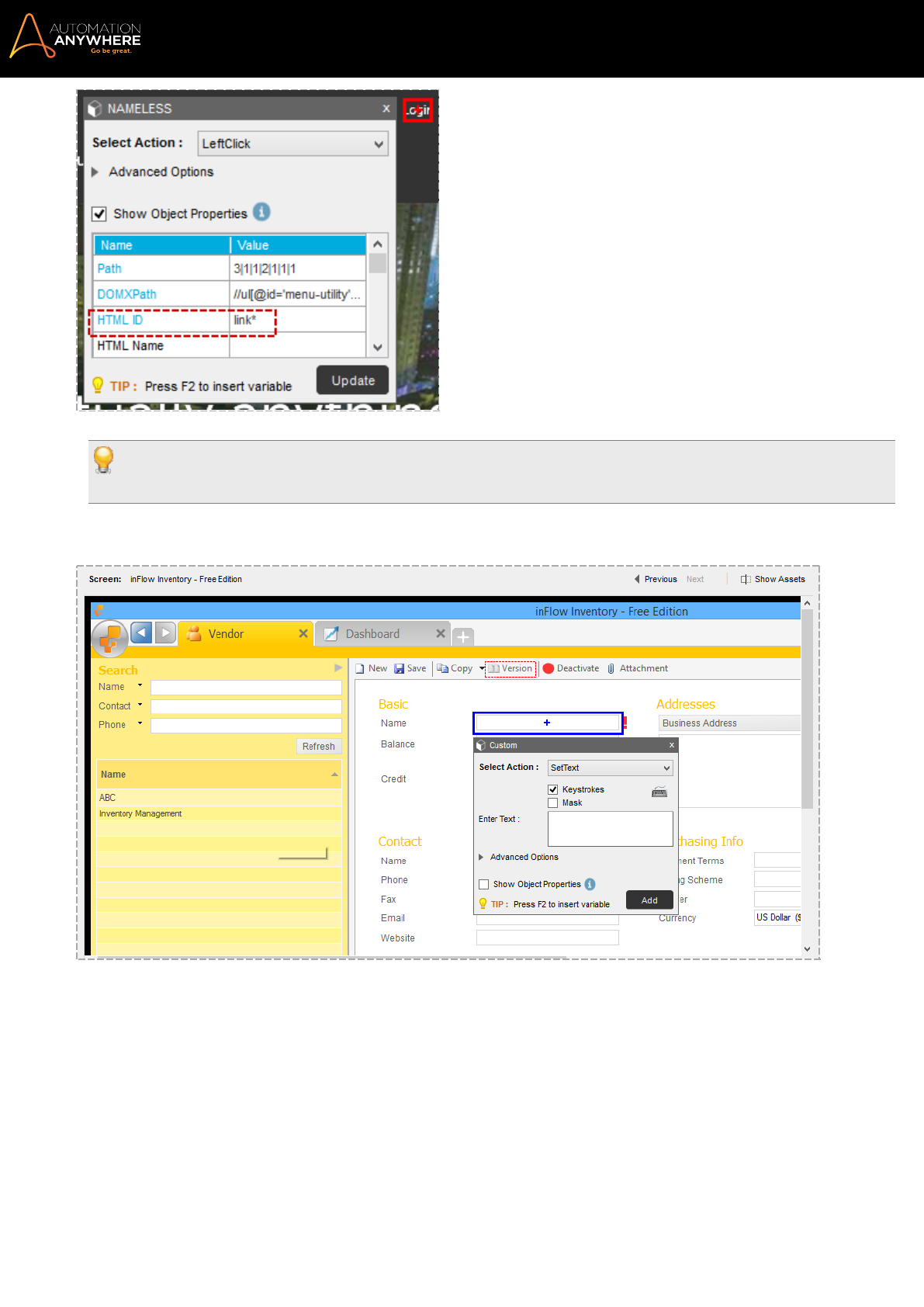Open the Business Address dropdown
Image resolution: width=924 pixels, height=1307 pixels.
729,723
